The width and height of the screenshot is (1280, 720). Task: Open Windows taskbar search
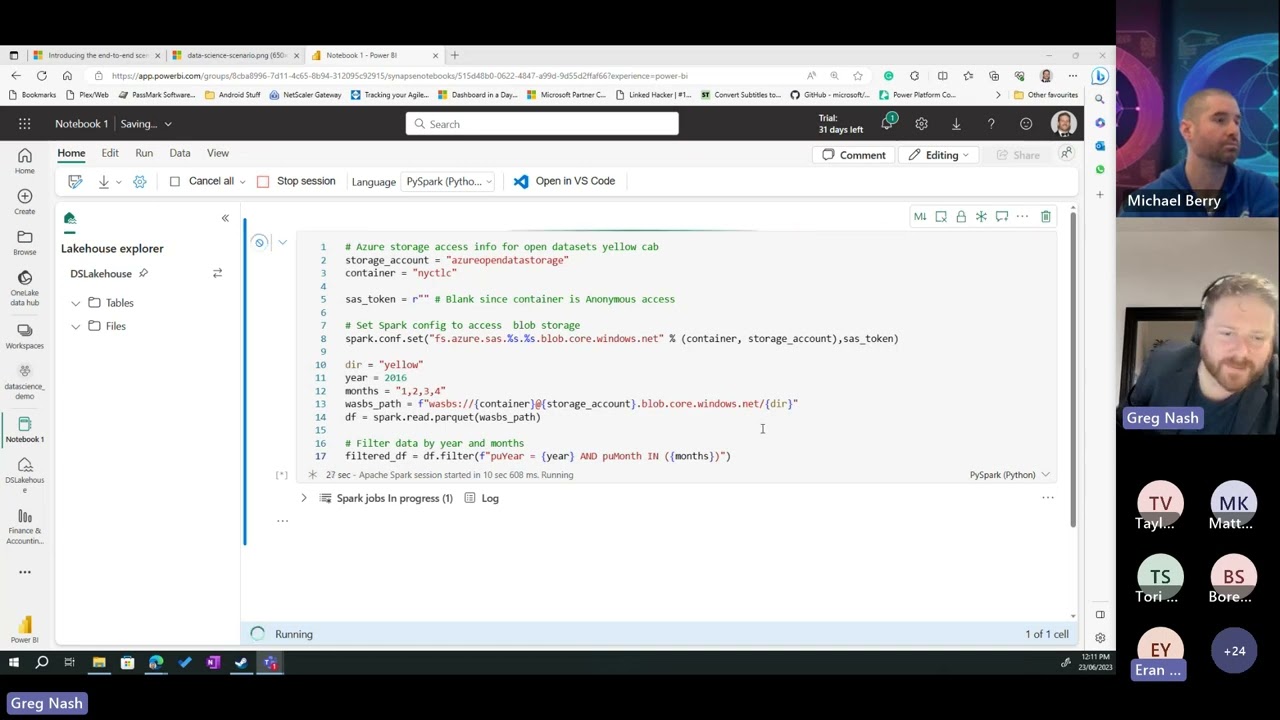(42, 662)
